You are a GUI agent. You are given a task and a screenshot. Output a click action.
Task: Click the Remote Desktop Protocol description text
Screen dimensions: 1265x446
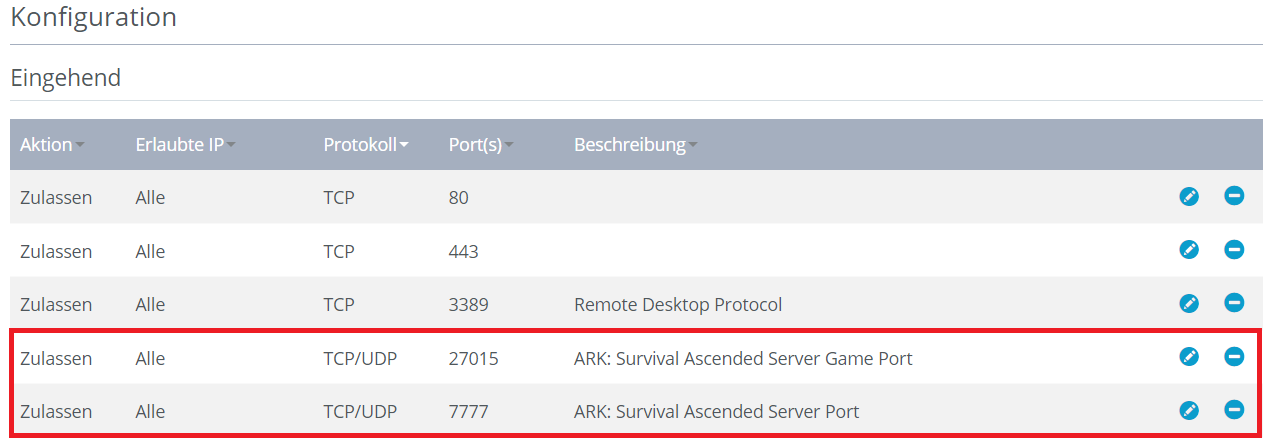pos(677,304)
